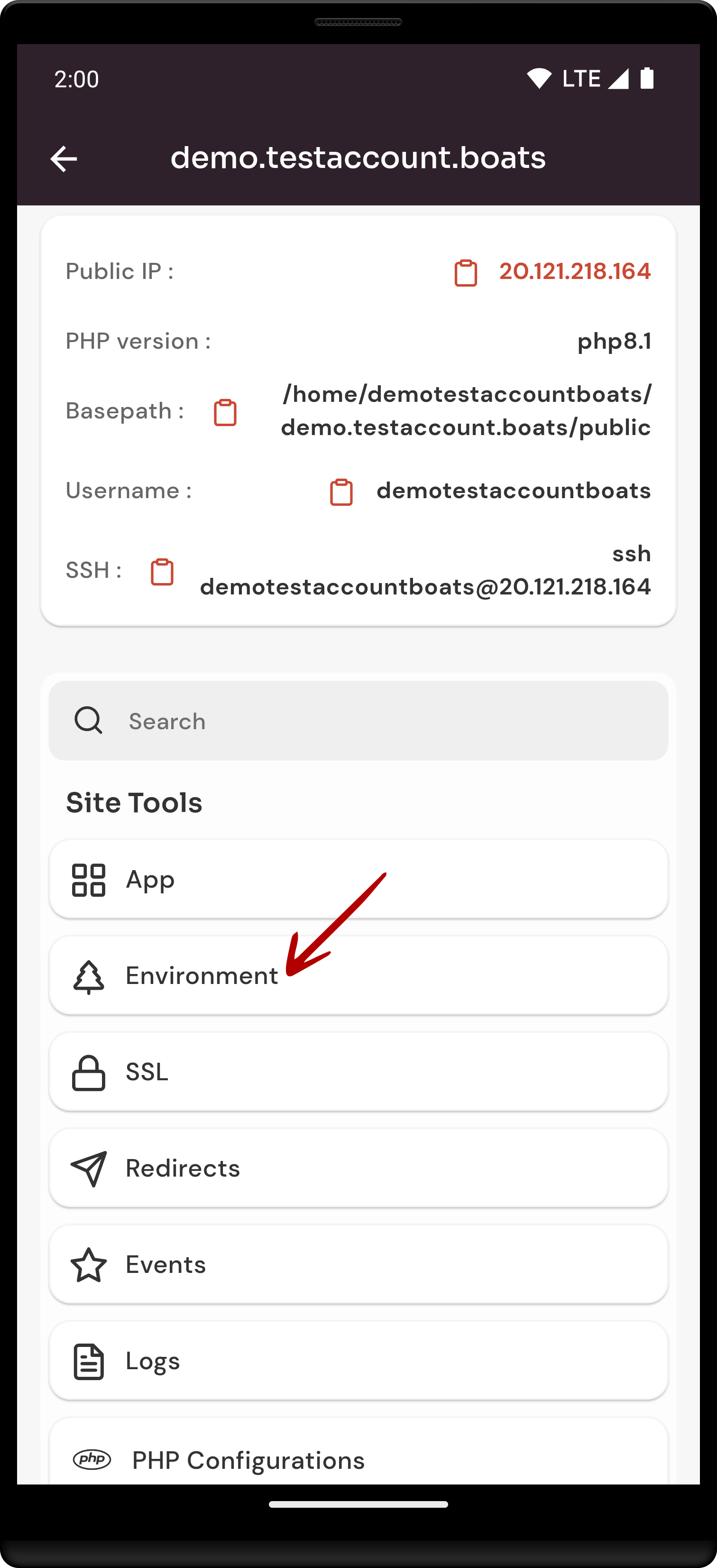Tap the Logs document icon

tap(89, 1362)
